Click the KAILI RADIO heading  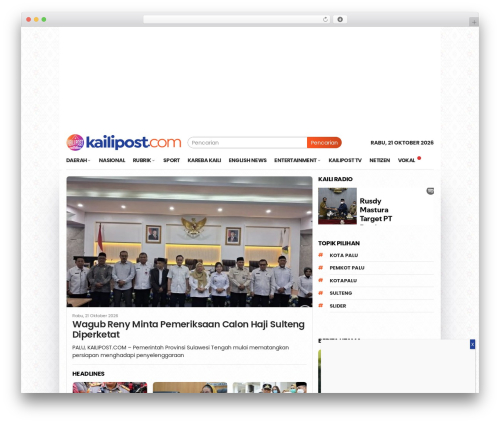coord(335,179)
